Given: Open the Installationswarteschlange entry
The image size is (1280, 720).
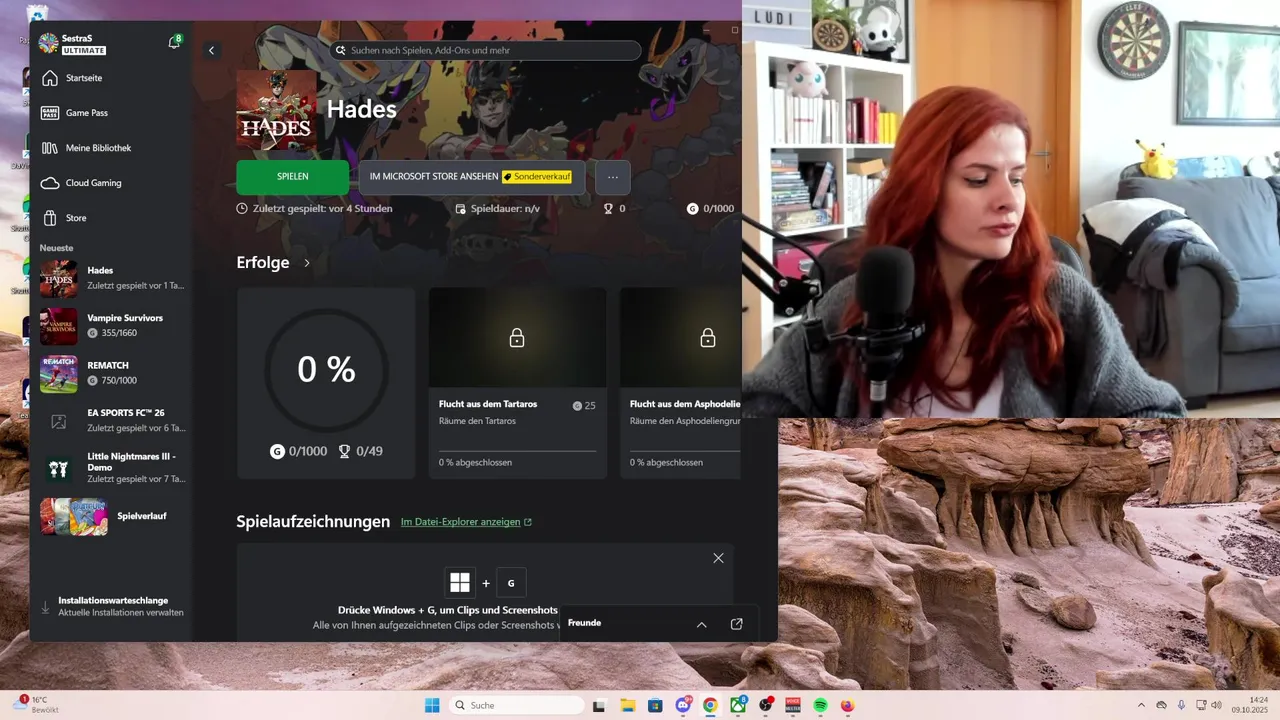Looking at the screenshot, I should pyautogui.click(x=112, y=606).
